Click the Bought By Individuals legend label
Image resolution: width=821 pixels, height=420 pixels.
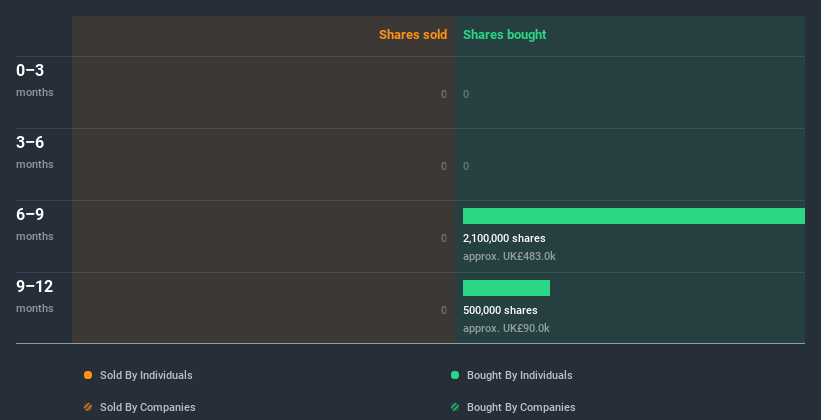coord(519,375)
